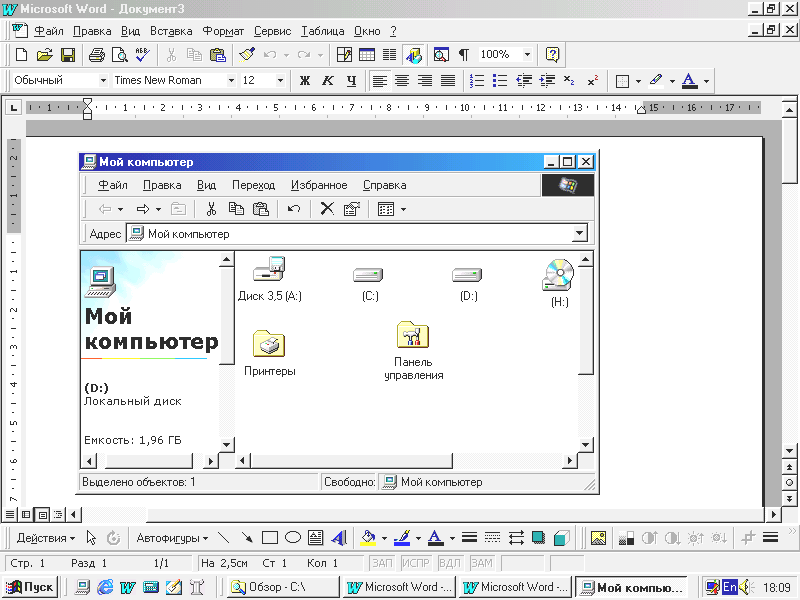Toggle nonprinting characters paragraph mark
Viewport: 800px width, 600px height.
(x=464, y=55)
